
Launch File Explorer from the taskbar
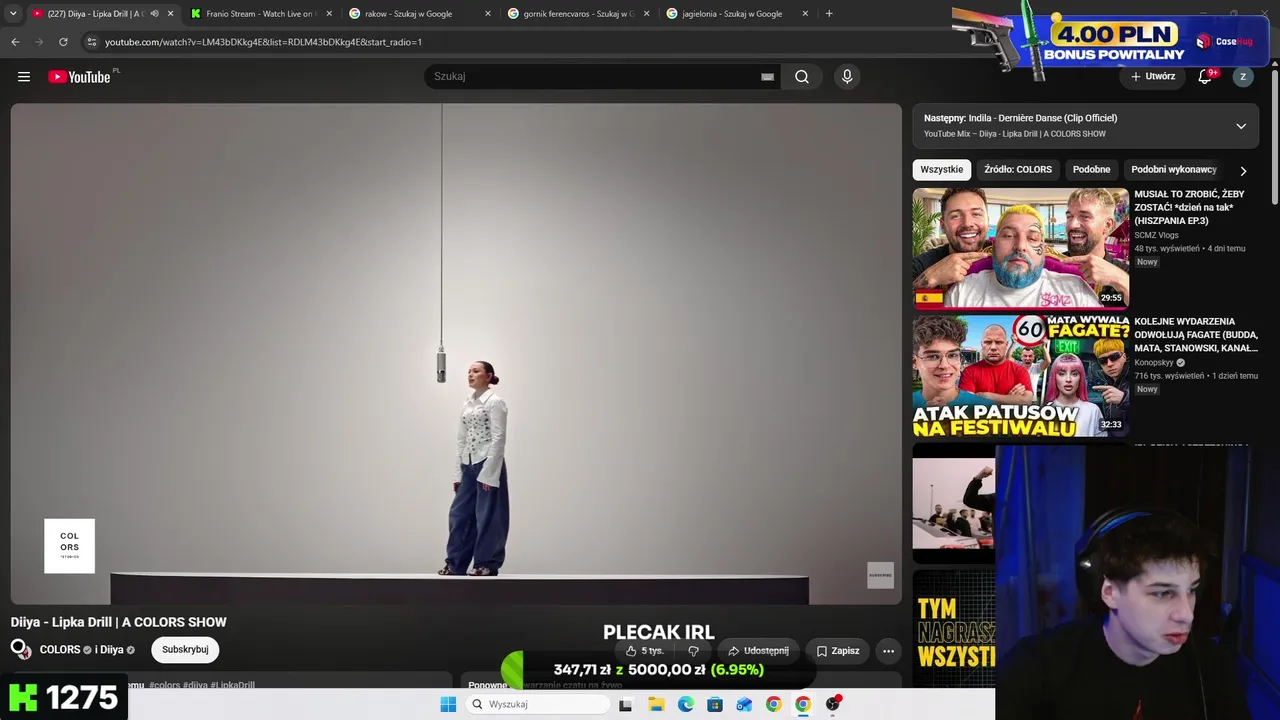point(656,704)
